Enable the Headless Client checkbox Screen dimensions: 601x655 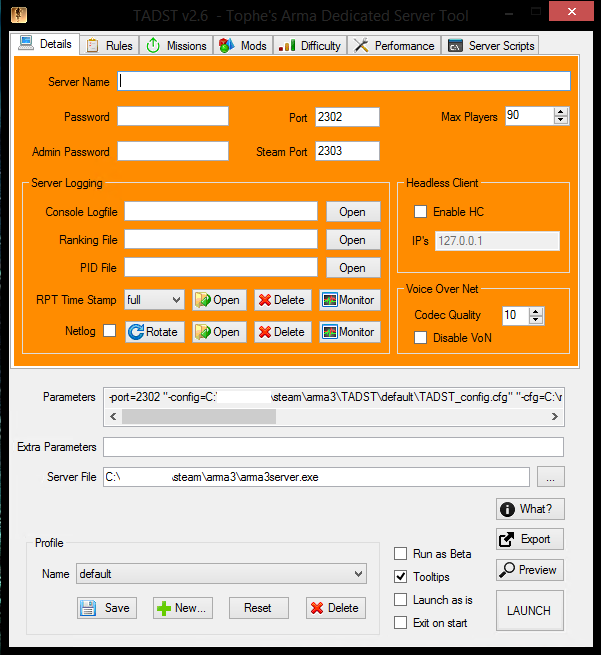(420, 212)
